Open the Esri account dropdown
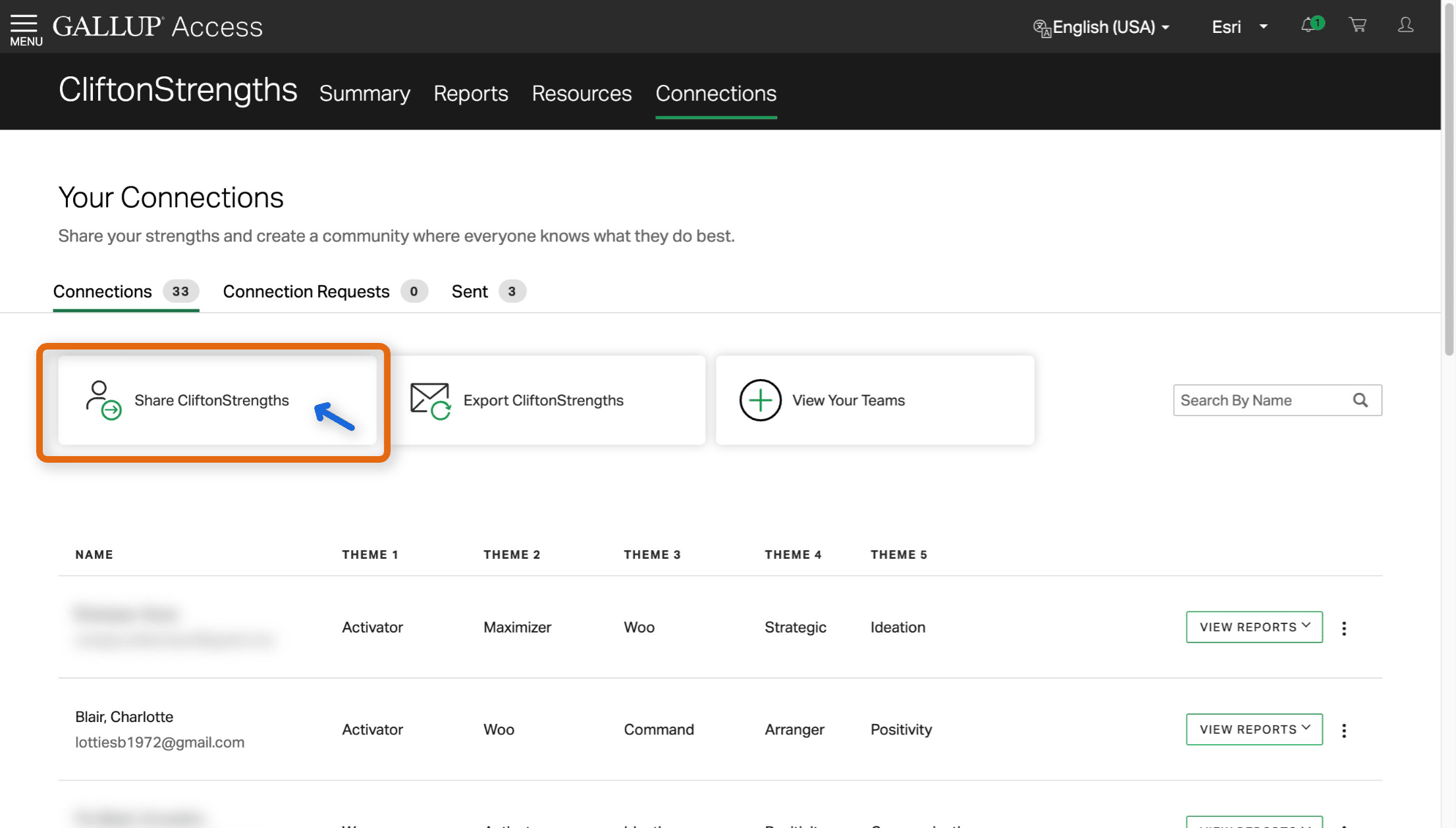This screenshot has width=1456, height=828. pos(1239,27)
